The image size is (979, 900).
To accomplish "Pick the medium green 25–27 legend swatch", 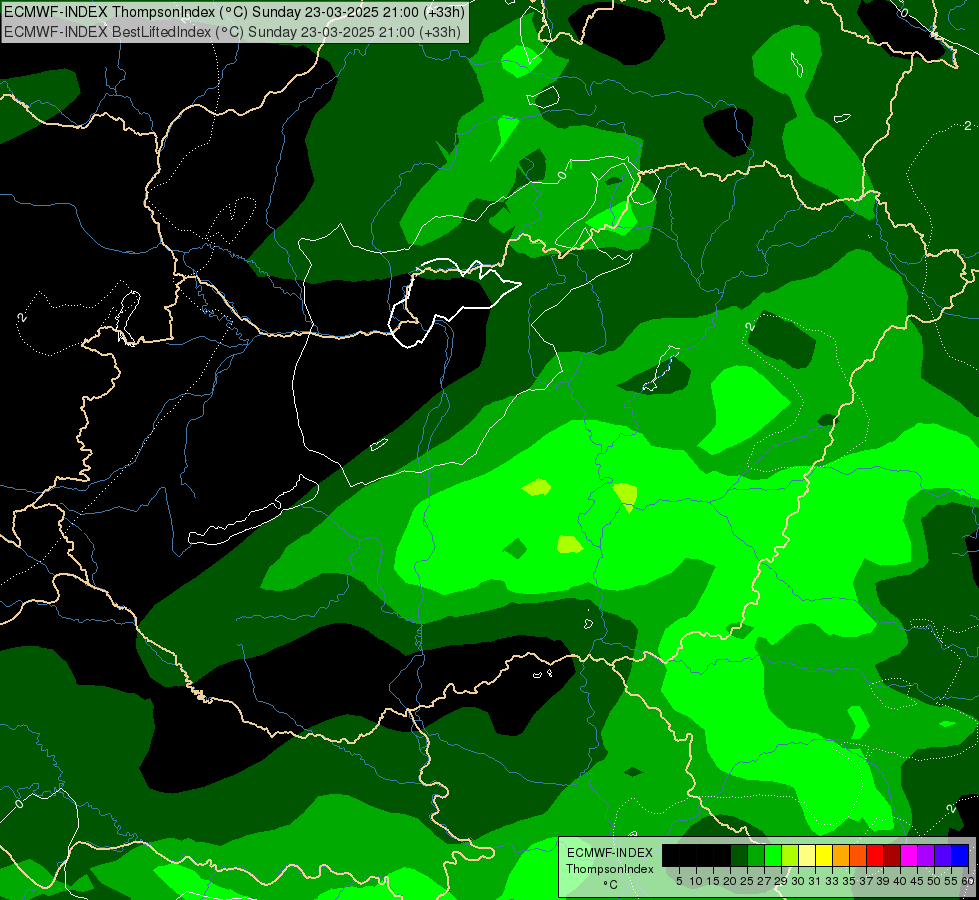I will (756, 855).
